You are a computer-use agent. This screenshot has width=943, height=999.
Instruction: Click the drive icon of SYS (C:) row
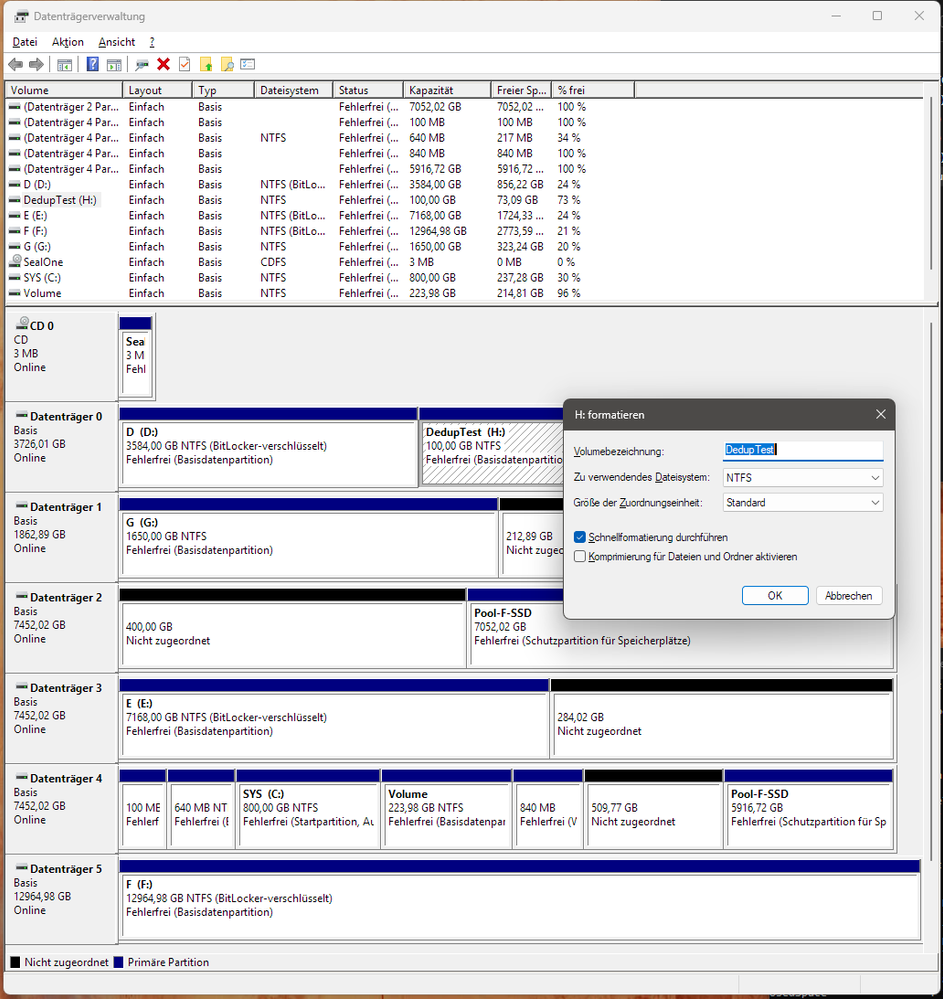(15, 278)
